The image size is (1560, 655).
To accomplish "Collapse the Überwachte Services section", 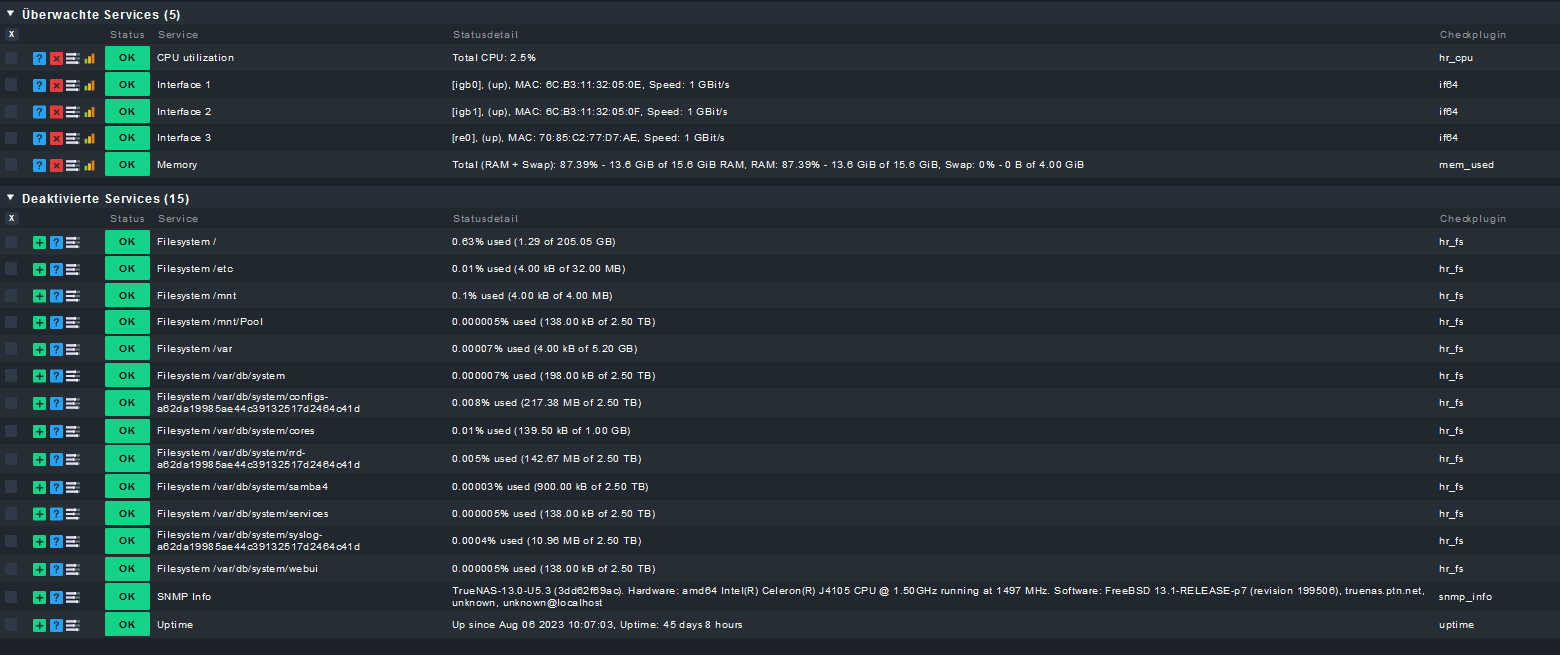I will pos(10,14).
